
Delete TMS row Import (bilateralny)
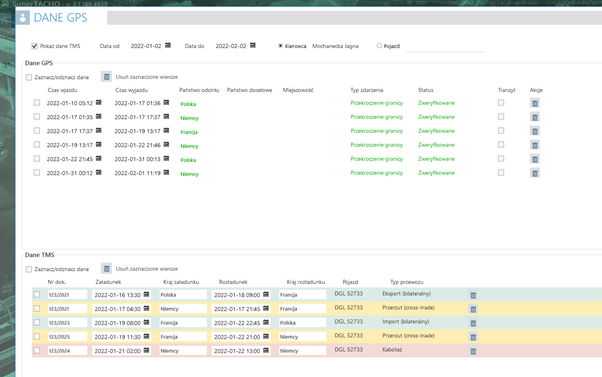[x=473, y=323]
